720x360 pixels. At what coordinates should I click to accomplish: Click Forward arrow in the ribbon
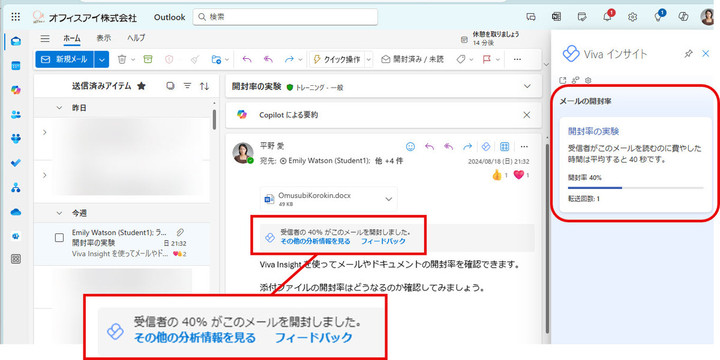289,59
